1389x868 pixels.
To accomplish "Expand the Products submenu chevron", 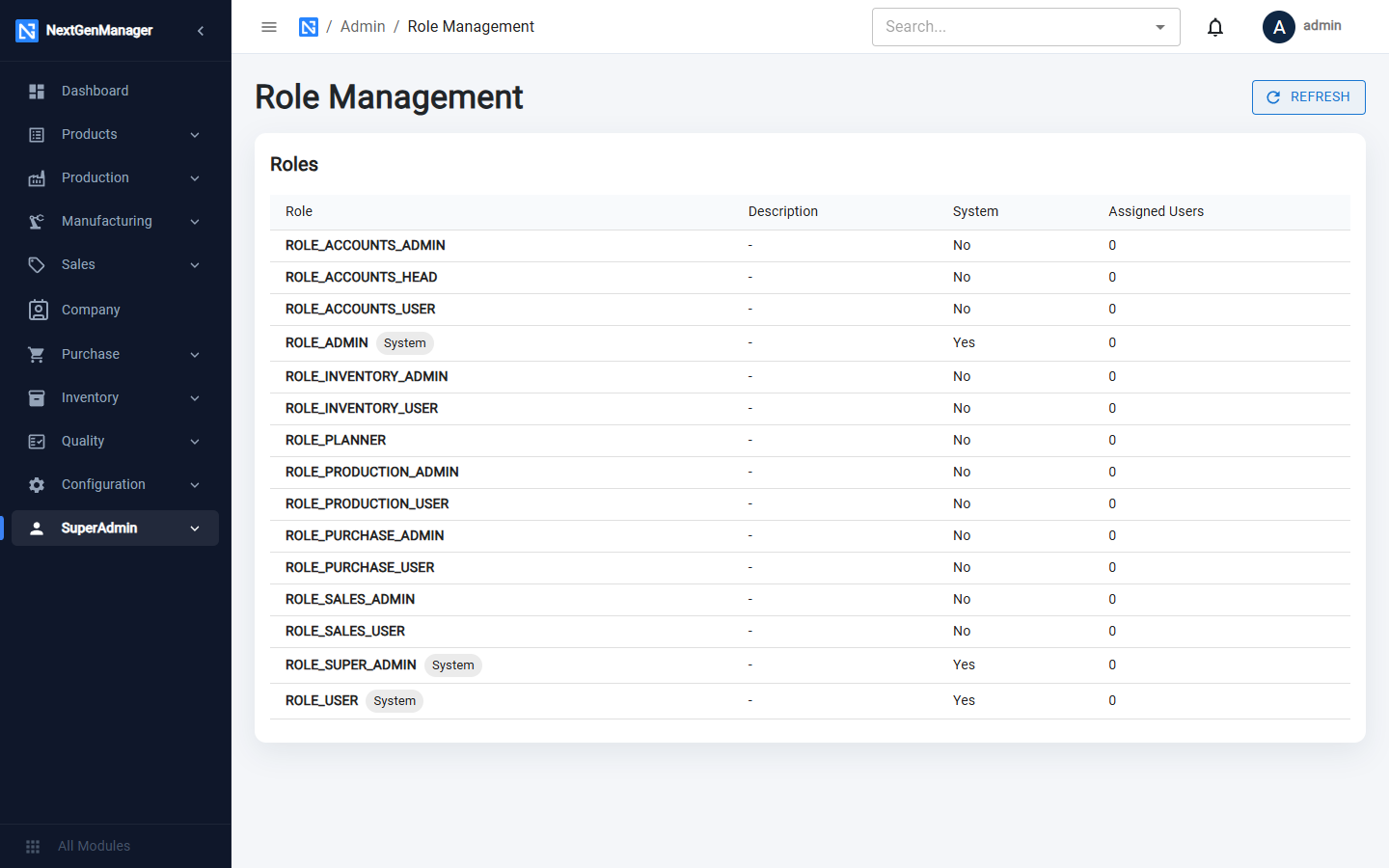I will coord(195,135).
